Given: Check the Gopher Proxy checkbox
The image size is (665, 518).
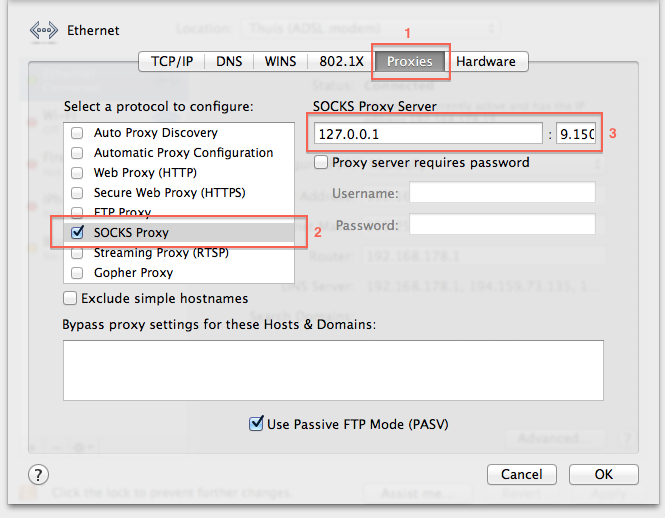Looking at the screenshot, I should tap(77, 272).
